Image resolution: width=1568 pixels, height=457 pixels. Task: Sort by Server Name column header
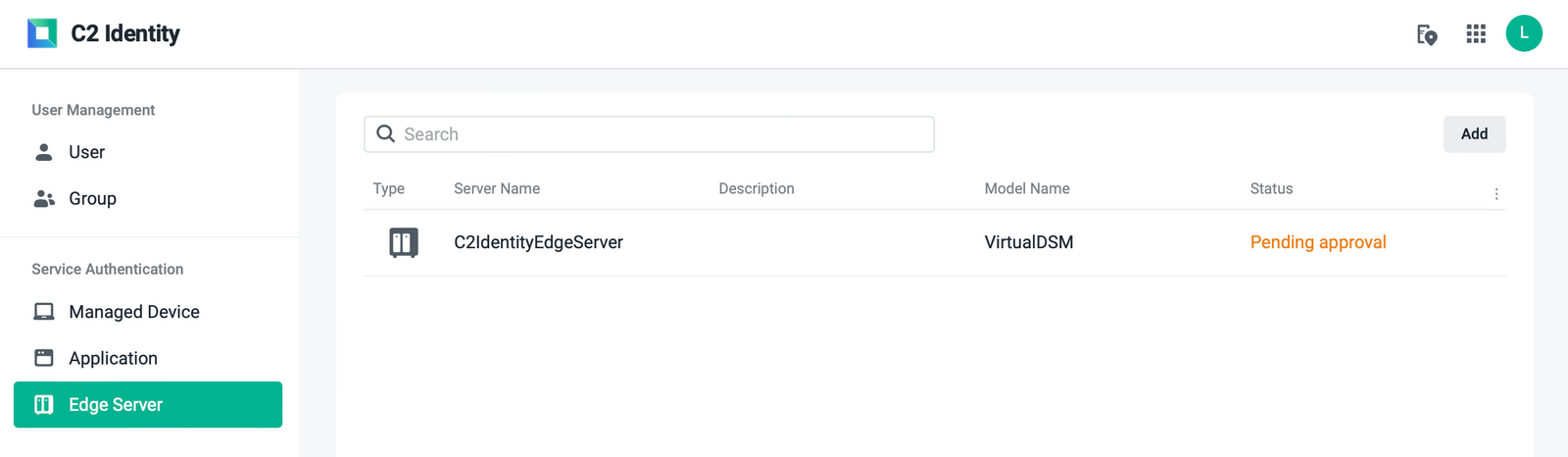(497, 188)
